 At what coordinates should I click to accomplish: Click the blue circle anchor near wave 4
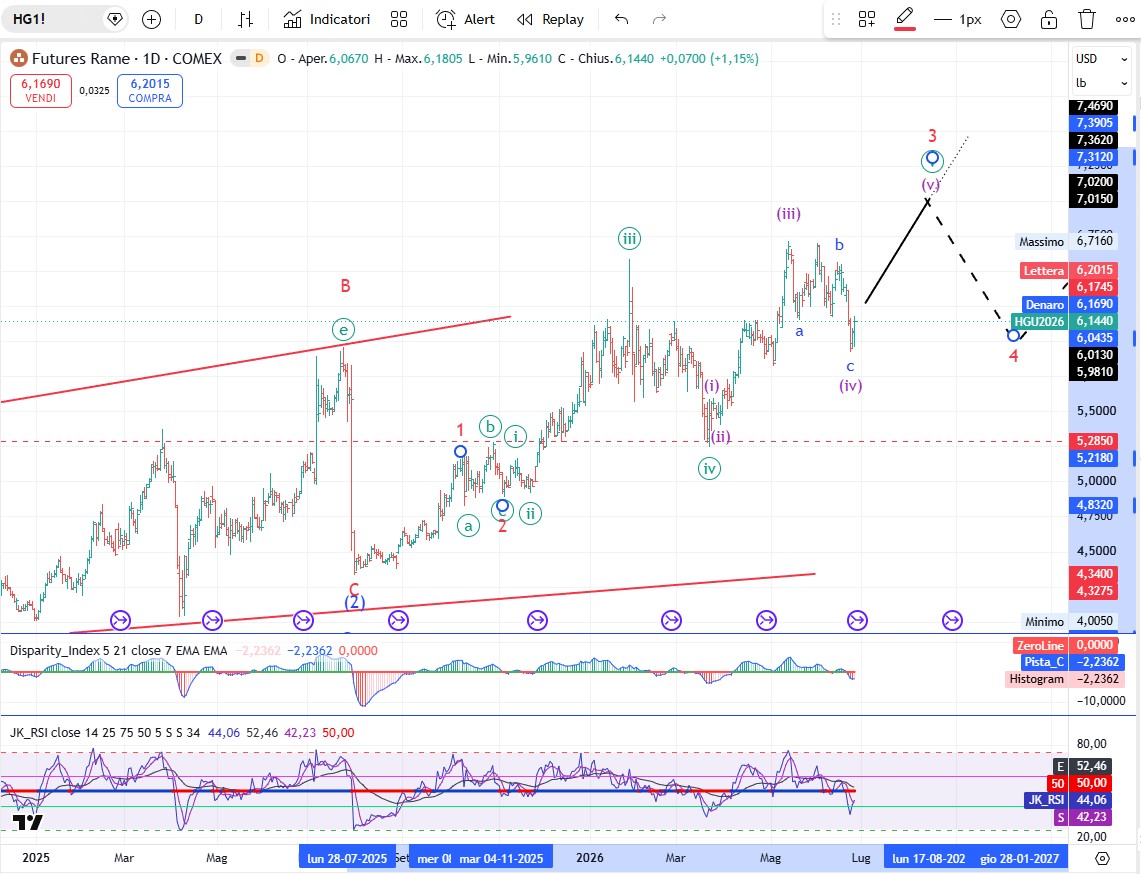click(1013, 335)
